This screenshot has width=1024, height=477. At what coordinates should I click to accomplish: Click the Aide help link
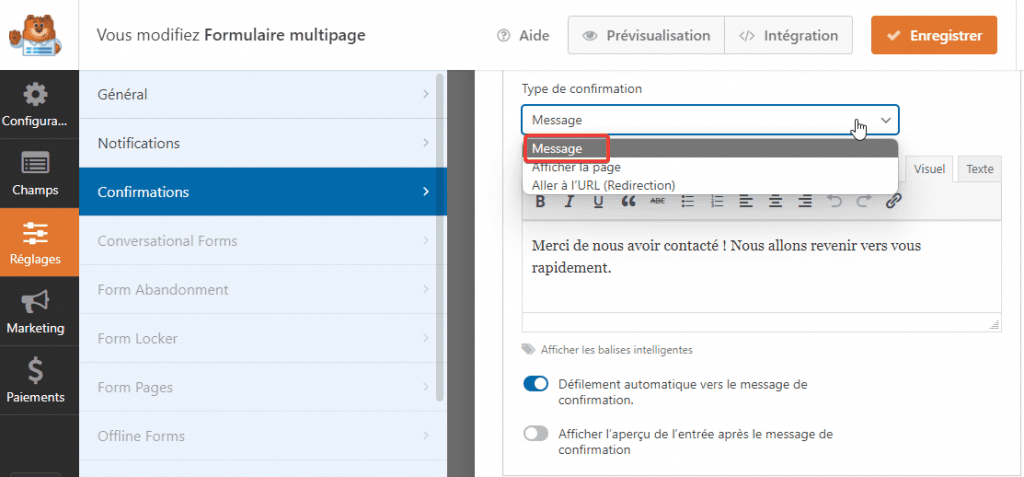click(x=523, y=35)
